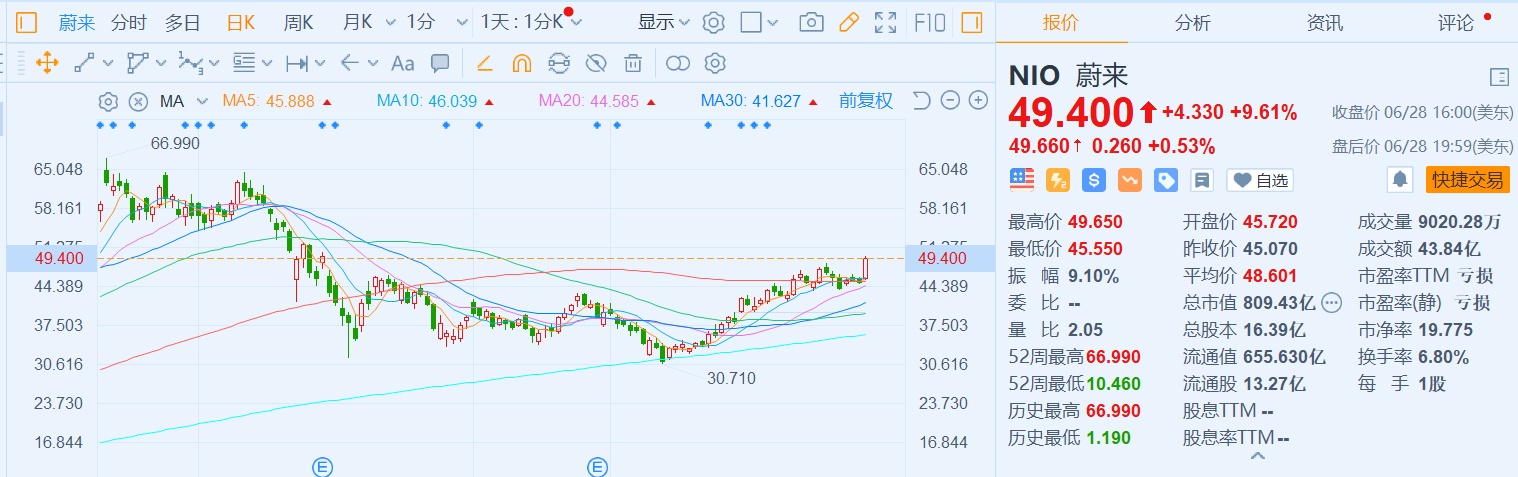Click the quote layout icon beside NIO
The image size is (1518, 477).
coord(1498,76)
